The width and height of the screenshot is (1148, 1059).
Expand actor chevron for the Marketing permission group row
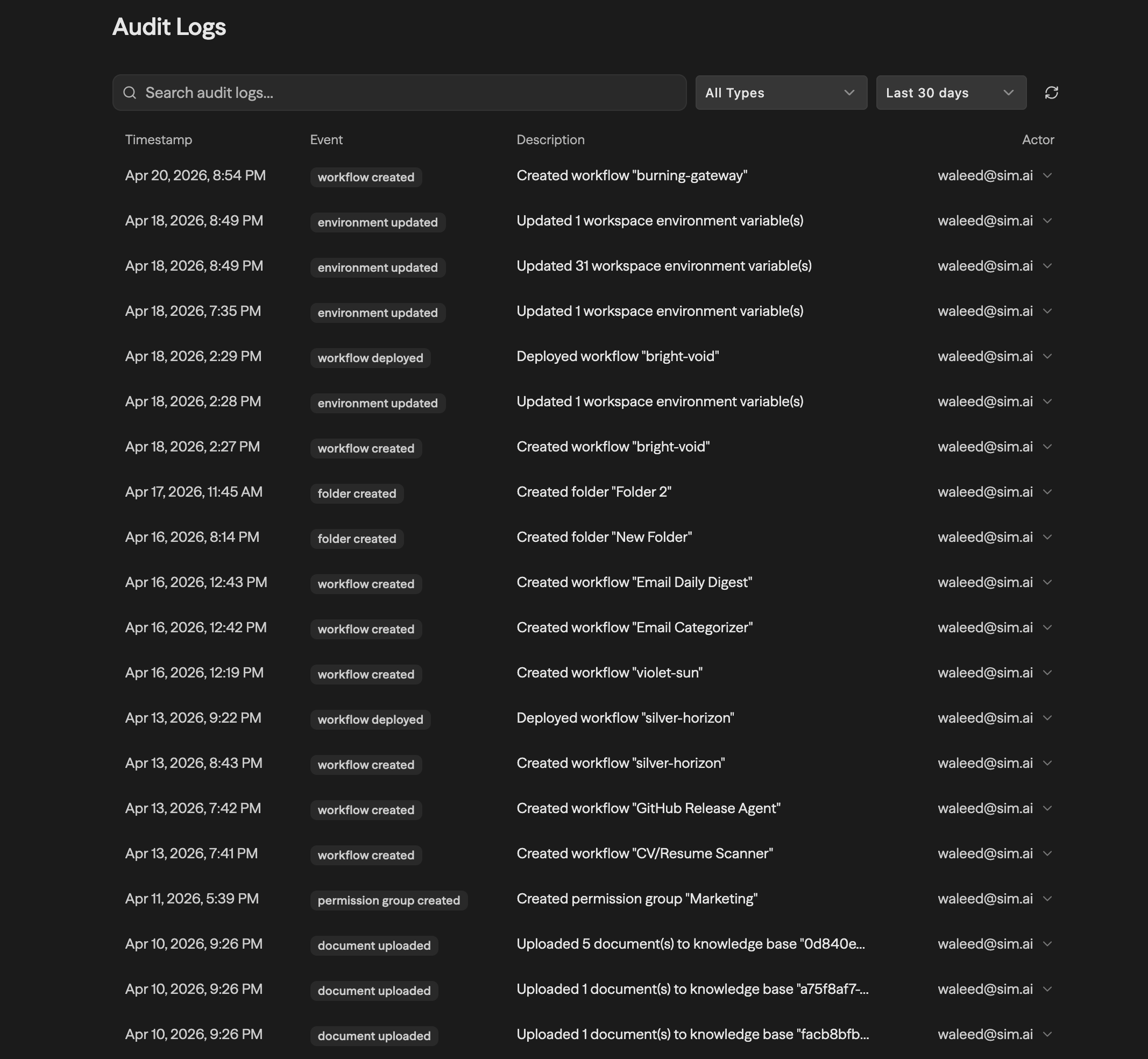[x=1048, y=899]
